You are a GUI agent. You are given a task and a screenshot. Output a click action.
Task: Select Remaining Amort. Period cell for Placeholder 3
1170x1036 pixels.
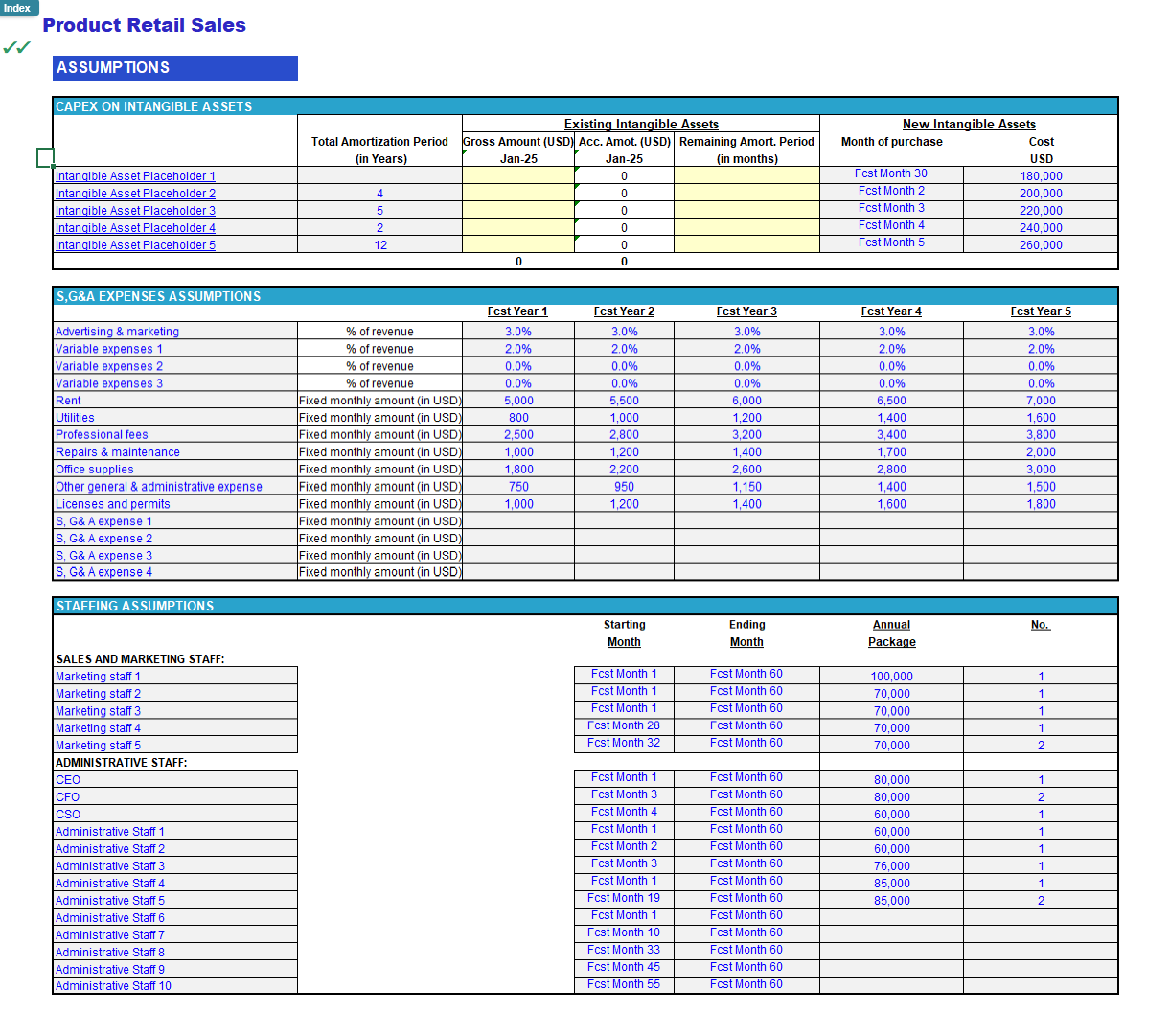pos(746,210)
